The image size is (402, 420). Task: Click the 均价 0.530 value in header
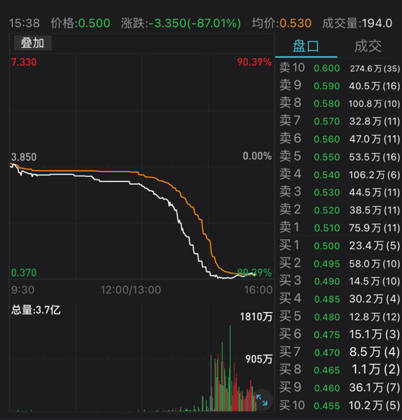tap(295, 23)
